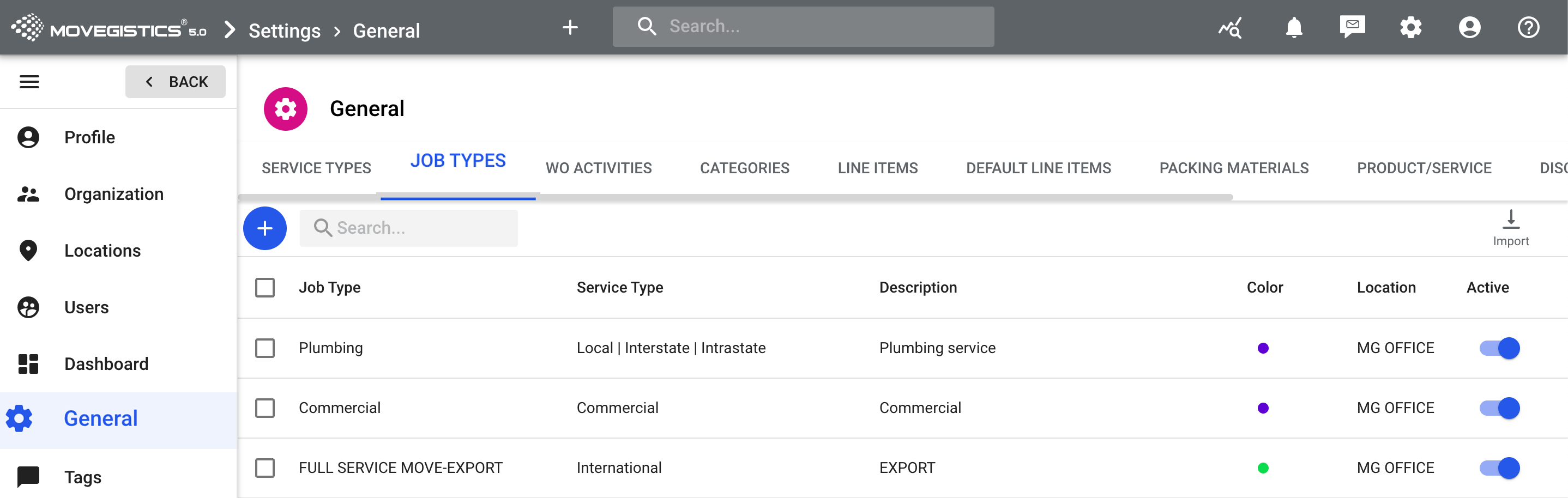This screenshot has width=1568, height=498.
Task: Switch to the WO ACTIVITIES tab
Action: (x=598, y=168)
